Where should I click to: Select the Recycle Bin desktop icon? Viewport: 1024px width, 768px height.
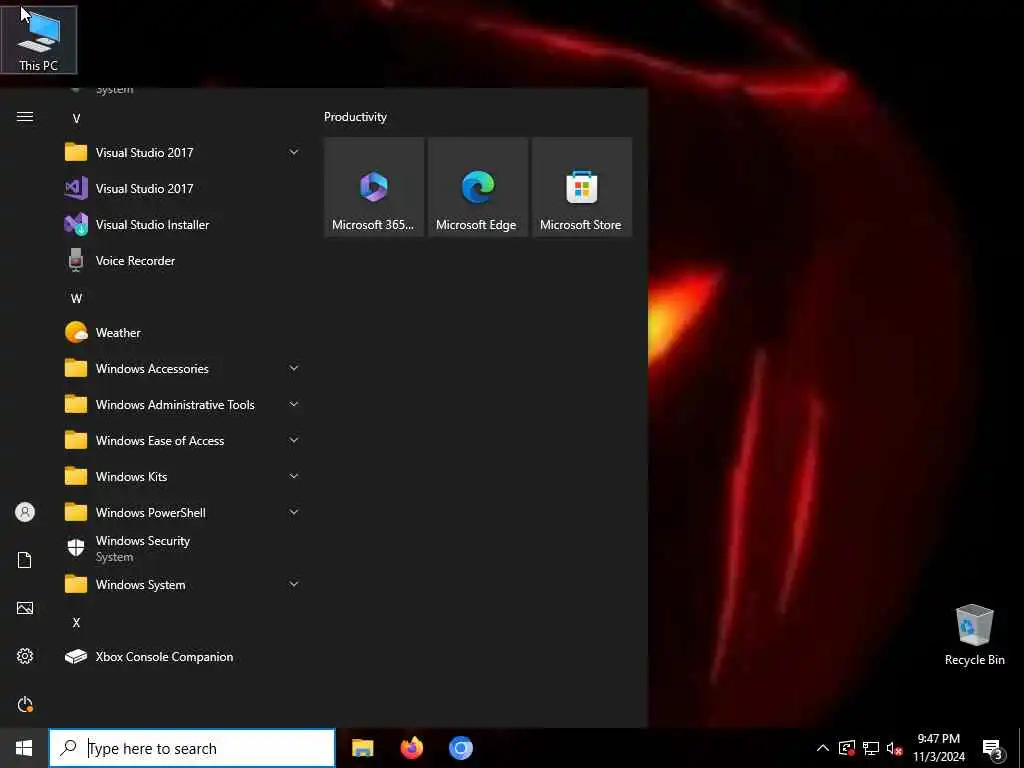tap(974, 635)
